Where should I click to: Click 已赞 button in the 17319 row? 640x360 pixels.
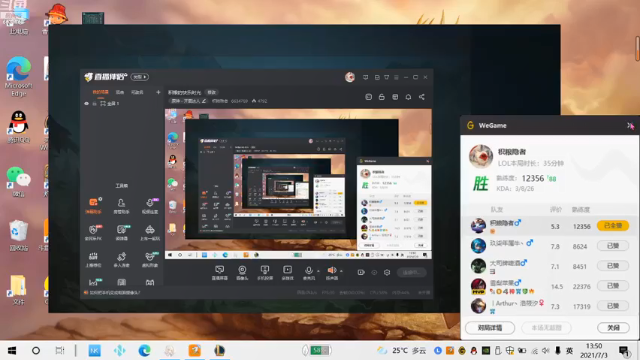[613, 306]
